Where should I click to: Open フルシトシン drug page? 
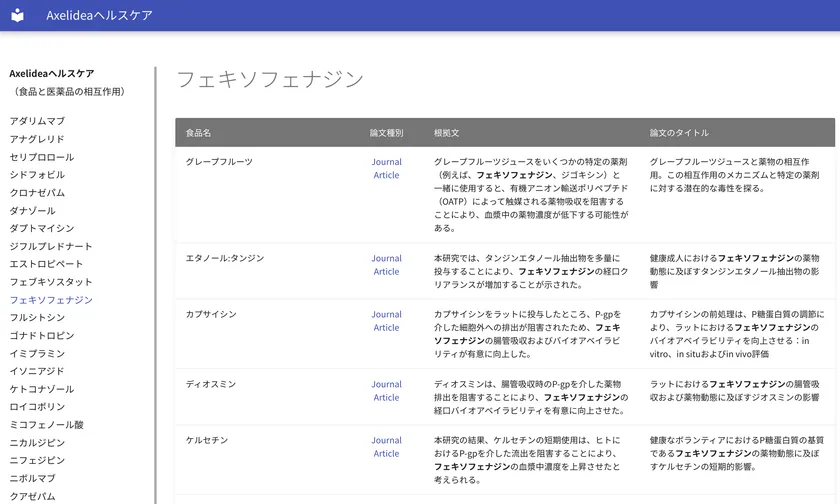[x=37, y=318]
